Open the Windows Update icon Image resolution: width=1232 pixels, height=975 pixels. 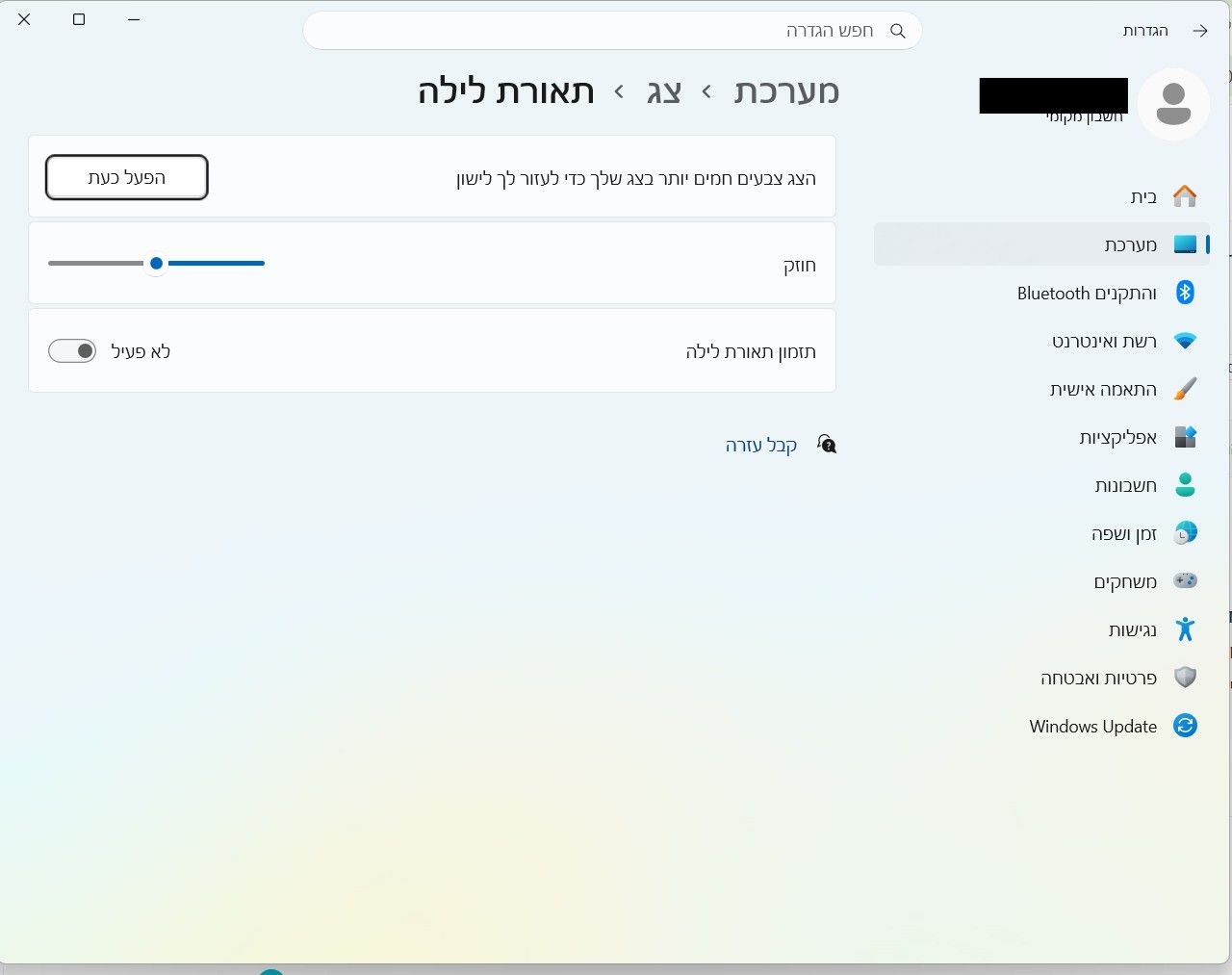click(x=1185, y=726)
